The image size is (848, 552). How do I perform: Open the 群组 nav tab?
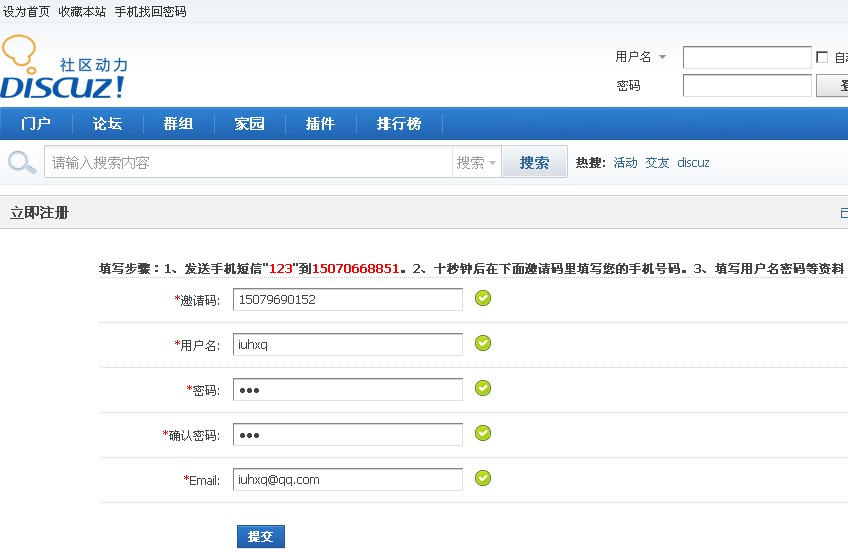point(178,124)
